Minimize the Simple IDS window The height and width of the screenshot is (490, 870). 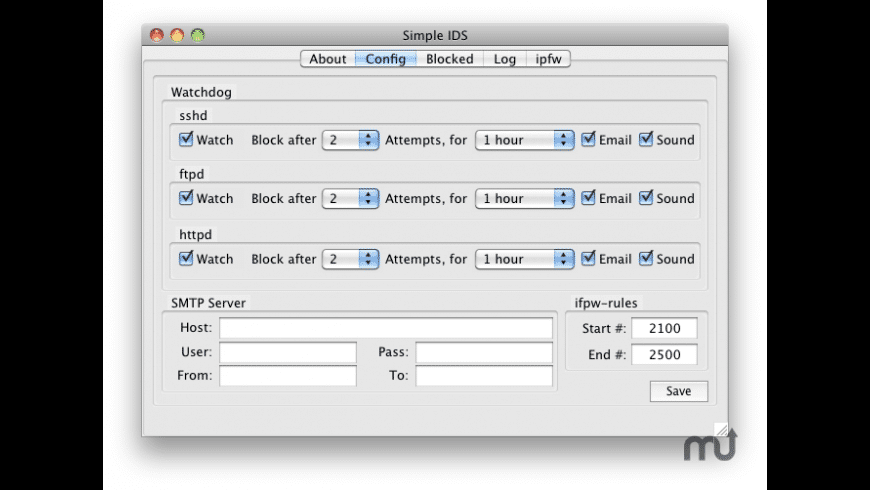click(177, 35)
